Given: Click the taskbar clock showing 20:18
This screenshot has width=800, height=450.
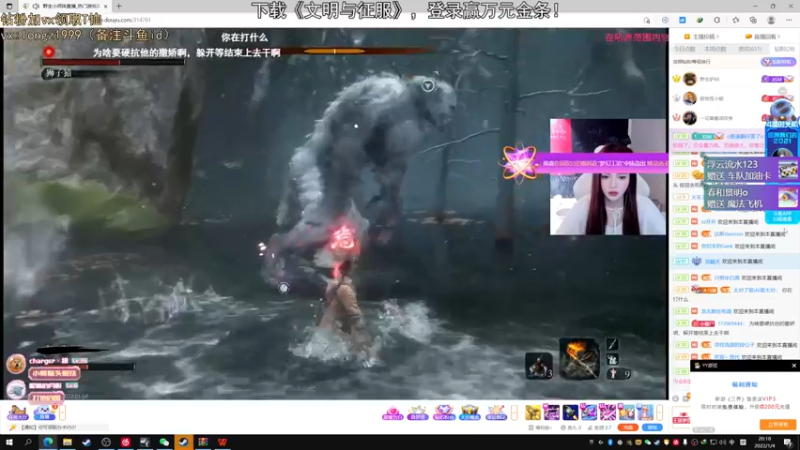Looking at the screenshot, I should click(x=765, y=442).
